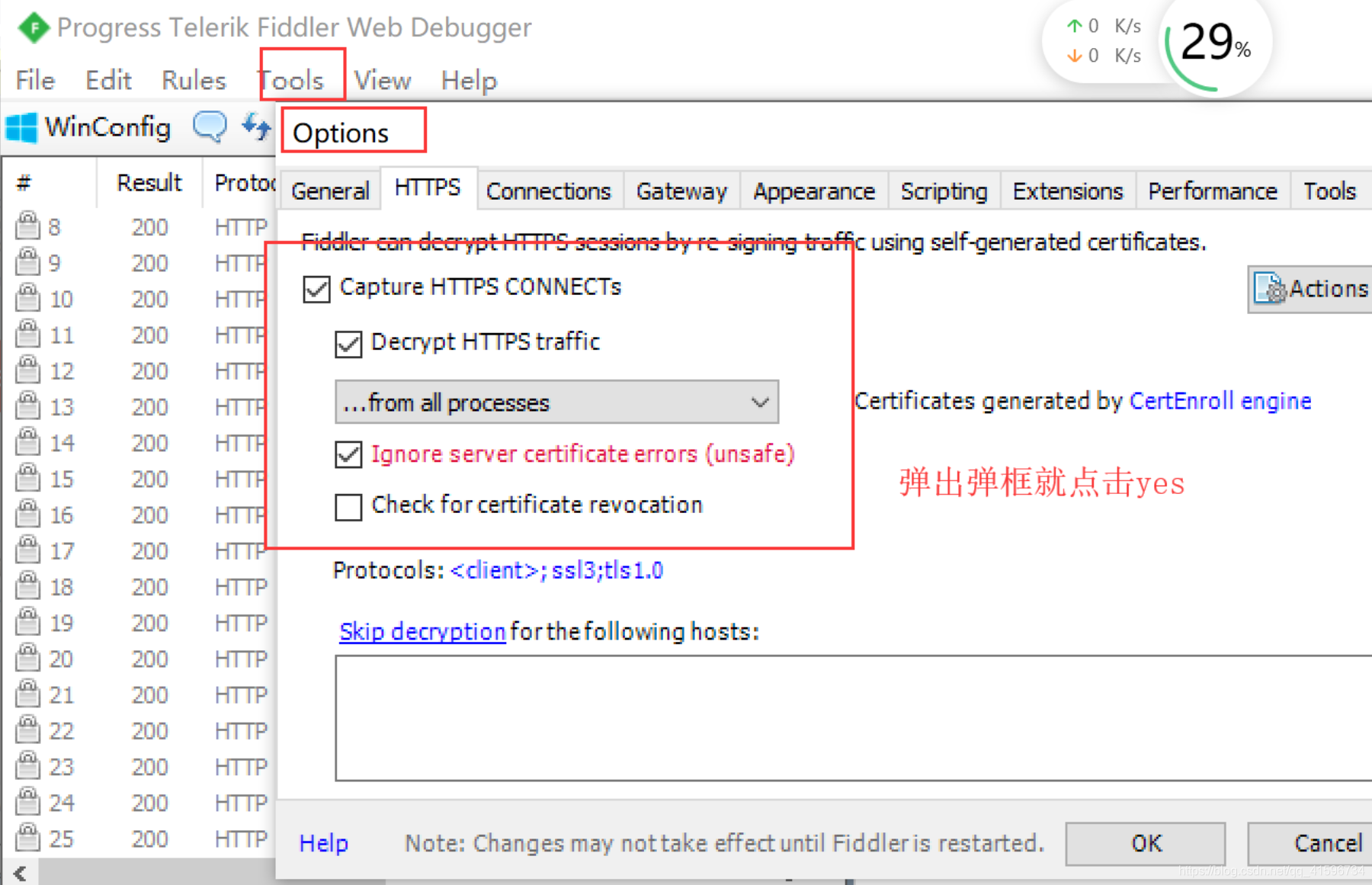Open the '...from all processes' dropdown
This screenshot has width=1372, height=885.
click(556, 402)
